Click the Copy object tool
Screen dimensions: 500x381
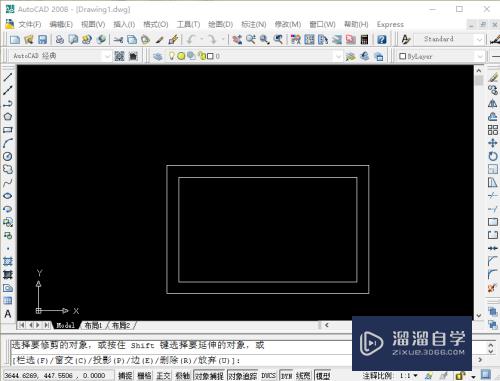pyautogui.click(x=493, y=90)
